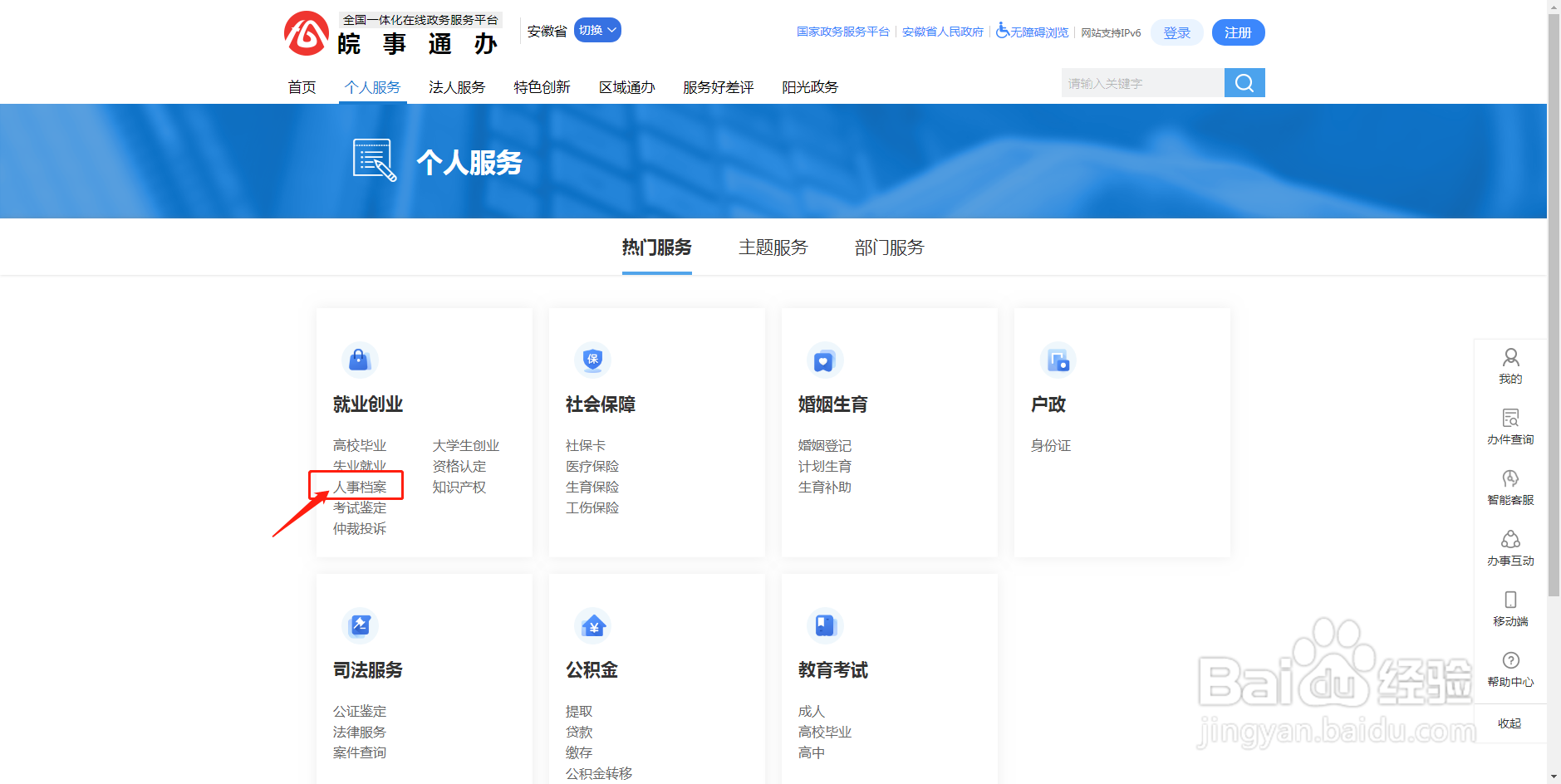Screen dimensions: 1561x784
Task: Open the 婚姻登记 link
Action: click(825, 445)
